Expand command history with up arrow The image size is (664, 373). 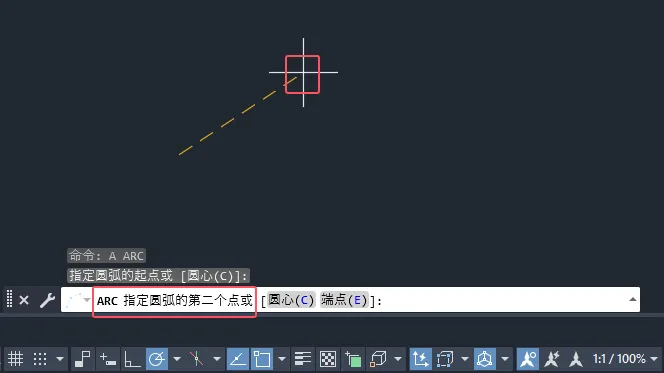(x=633, y=299)
